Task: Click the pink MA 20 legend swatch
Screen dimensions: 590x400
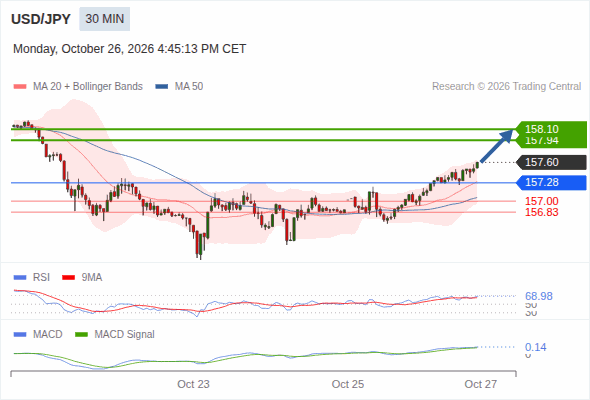Action: click(20, 87)
